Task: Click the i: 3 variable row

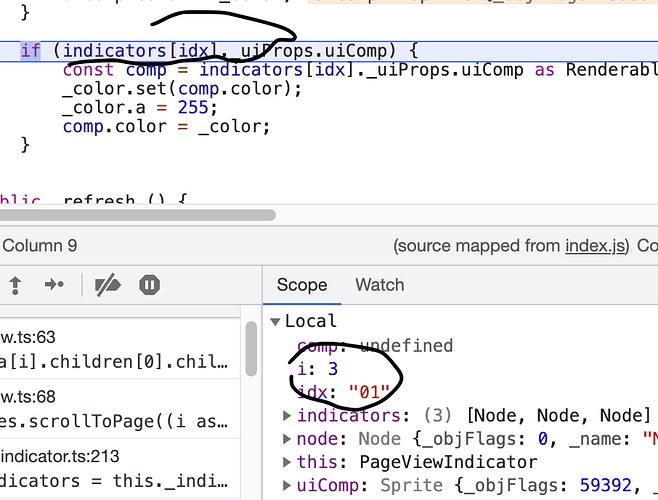Action: [317, 369]
